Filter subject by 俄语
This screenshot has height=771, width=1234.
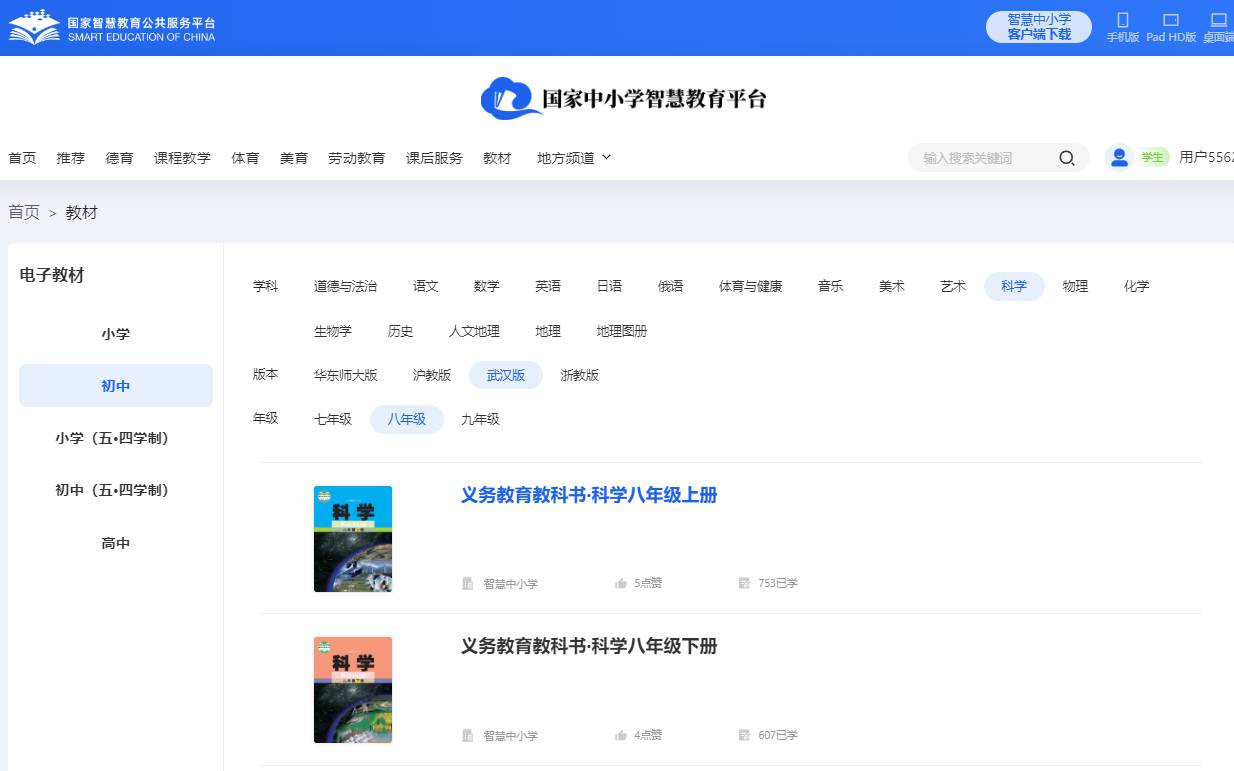point(670,286)
